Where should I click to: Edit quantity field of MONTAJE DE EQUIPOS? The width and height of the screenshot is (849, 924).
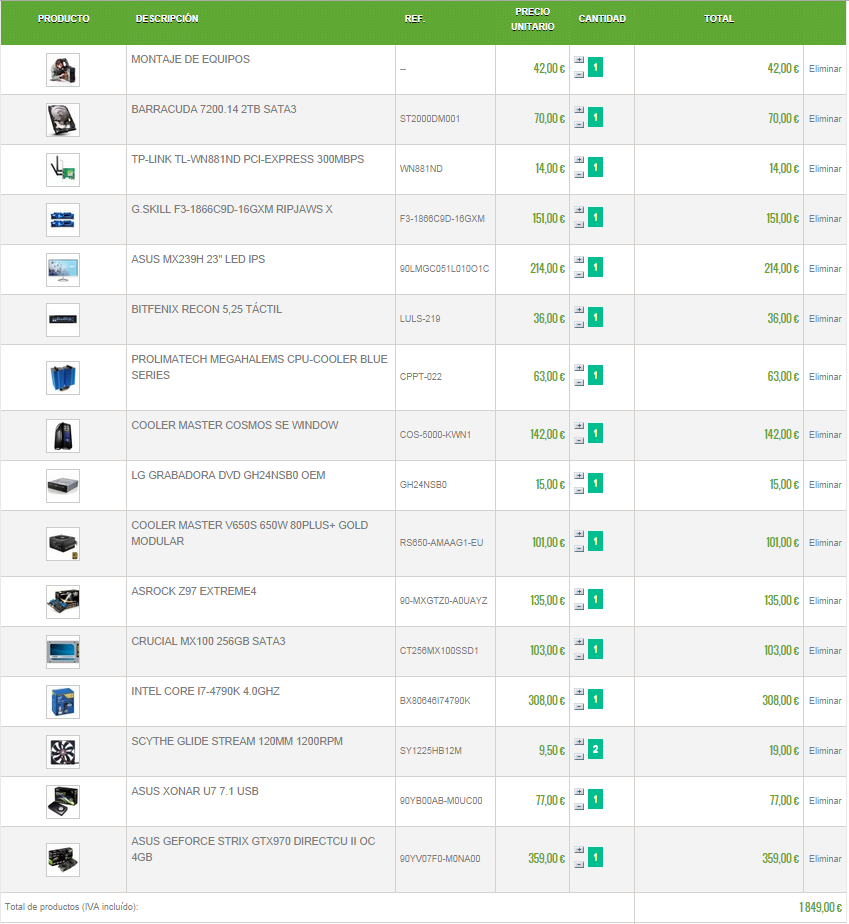click(596, 67)
